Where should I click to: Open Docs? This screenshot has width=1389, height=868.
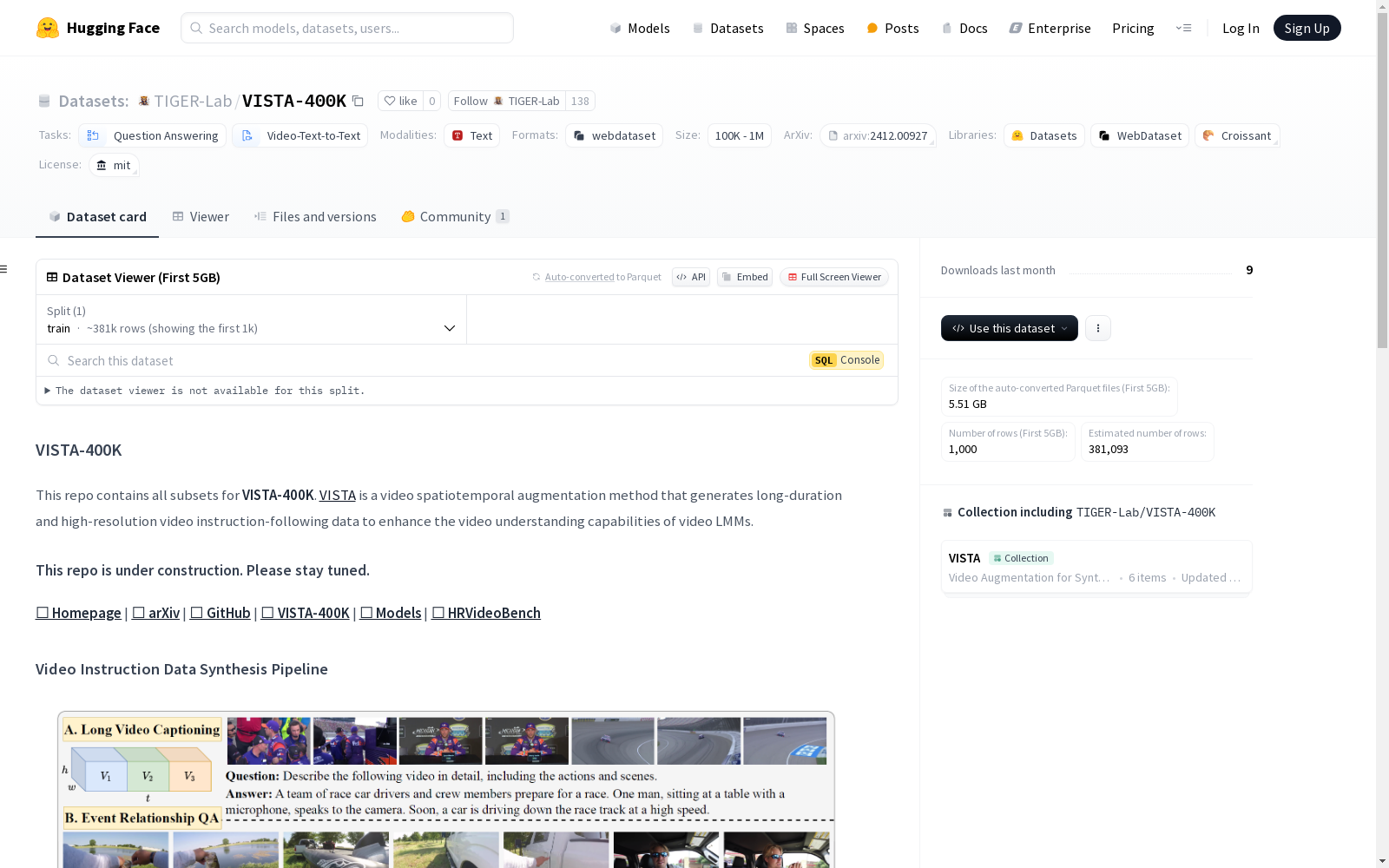(964, 28)
